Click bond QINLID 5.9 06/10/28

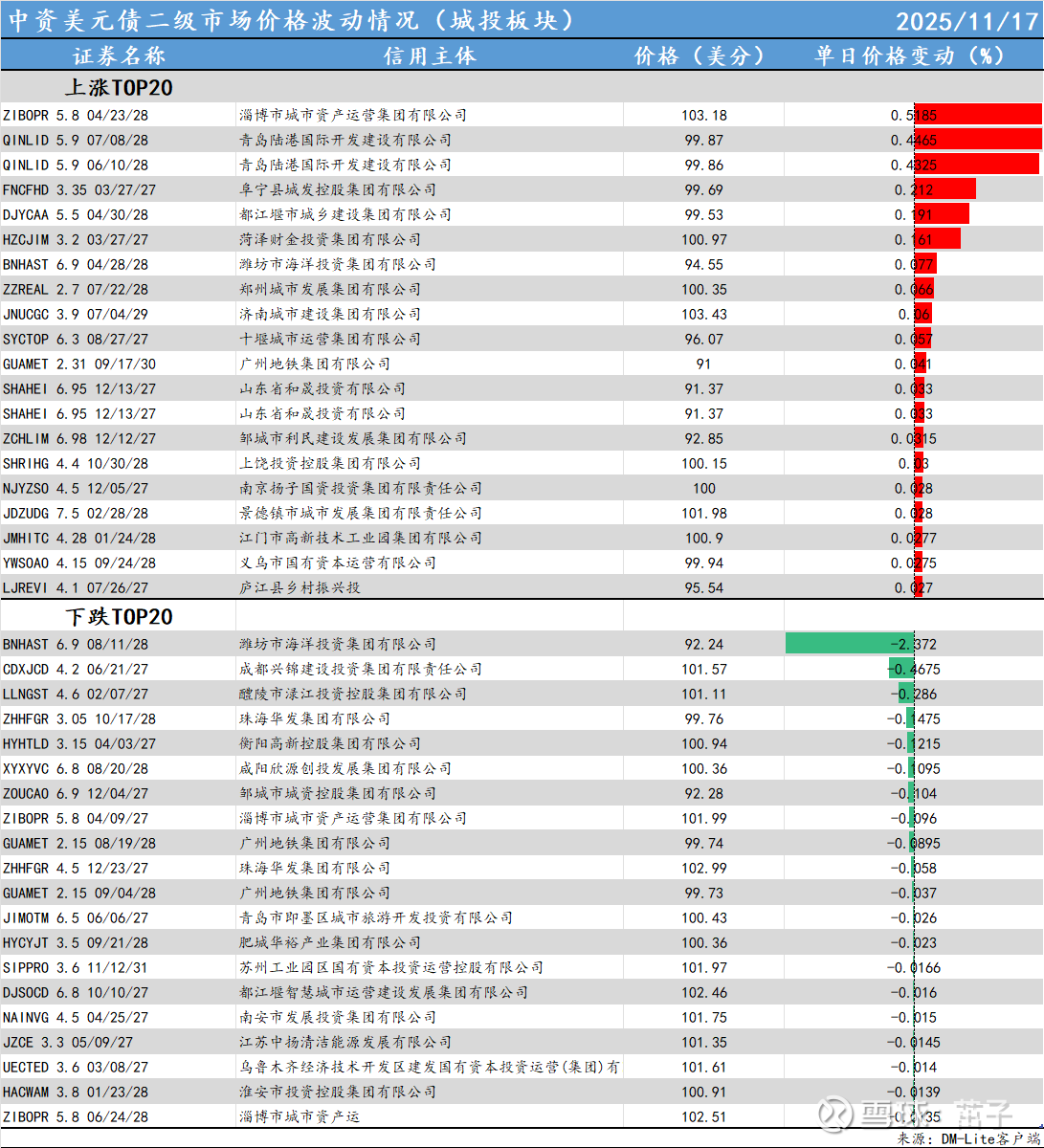(76, 165)
